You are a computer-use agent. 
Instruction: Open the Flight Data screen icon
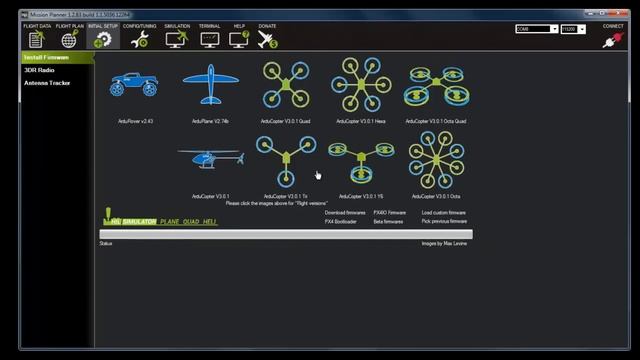pos(36,40)
